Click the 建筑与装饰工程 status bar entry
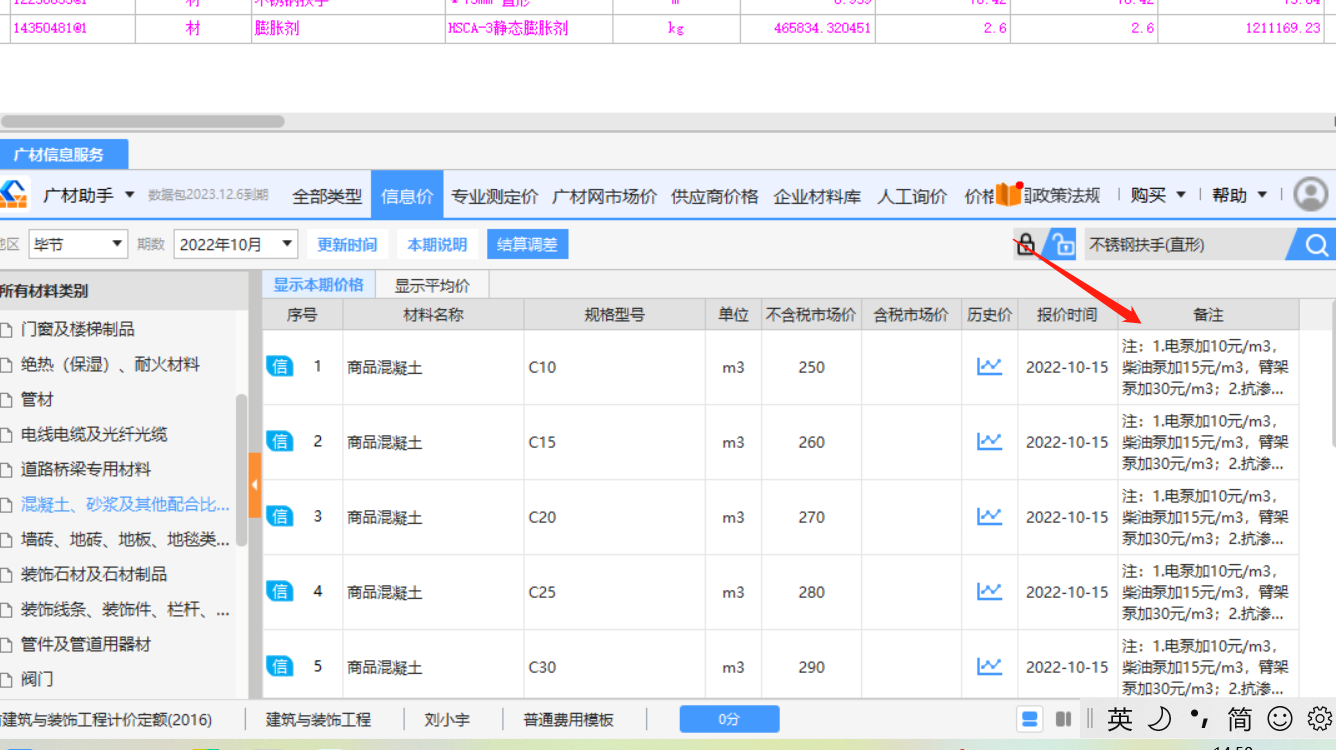The image size is (1336, 750). point(318,719)
